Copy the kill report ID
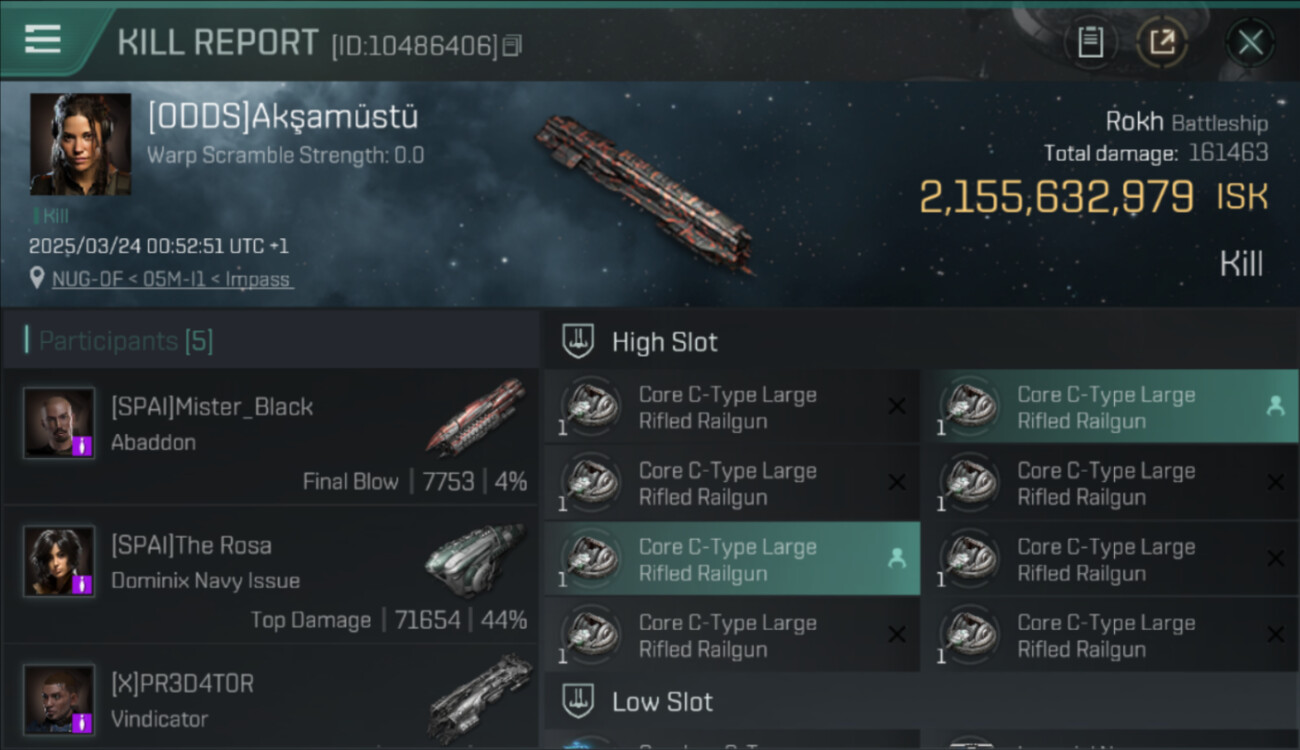 point(512,46)
